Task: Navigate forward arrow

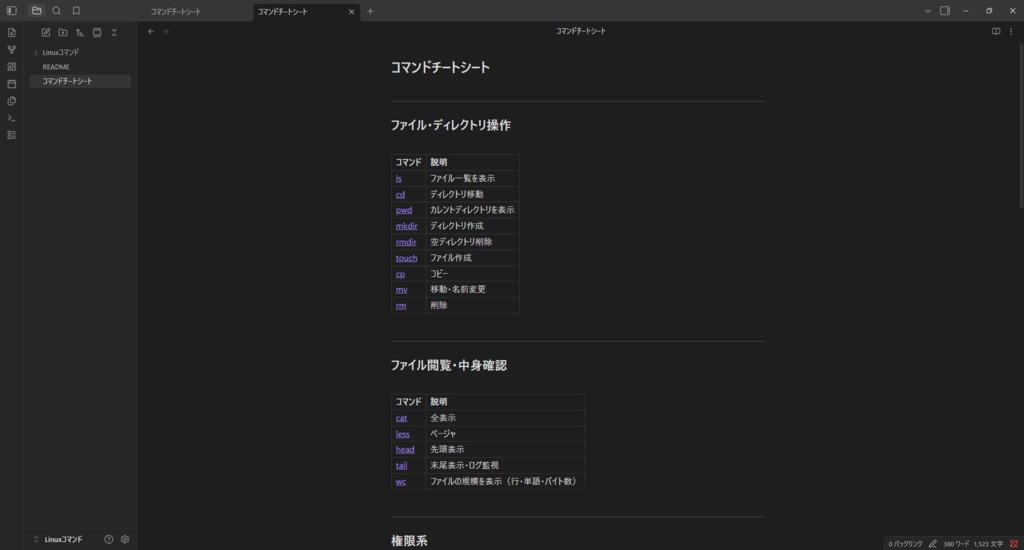Action: pos(166,31)
